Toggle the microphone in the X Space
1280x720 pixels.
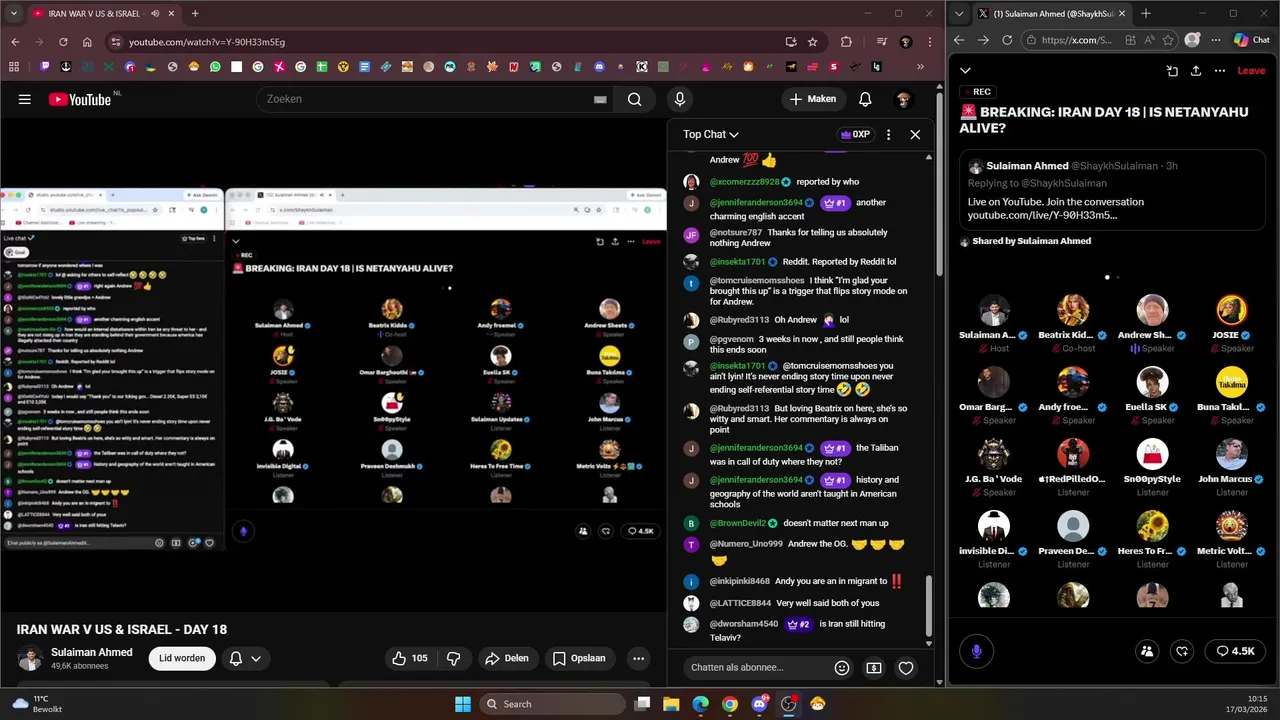977,651
